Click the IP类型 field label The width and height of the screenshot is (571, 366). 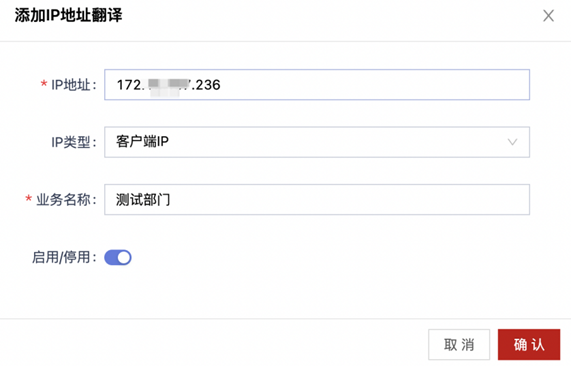click(74, 142)
